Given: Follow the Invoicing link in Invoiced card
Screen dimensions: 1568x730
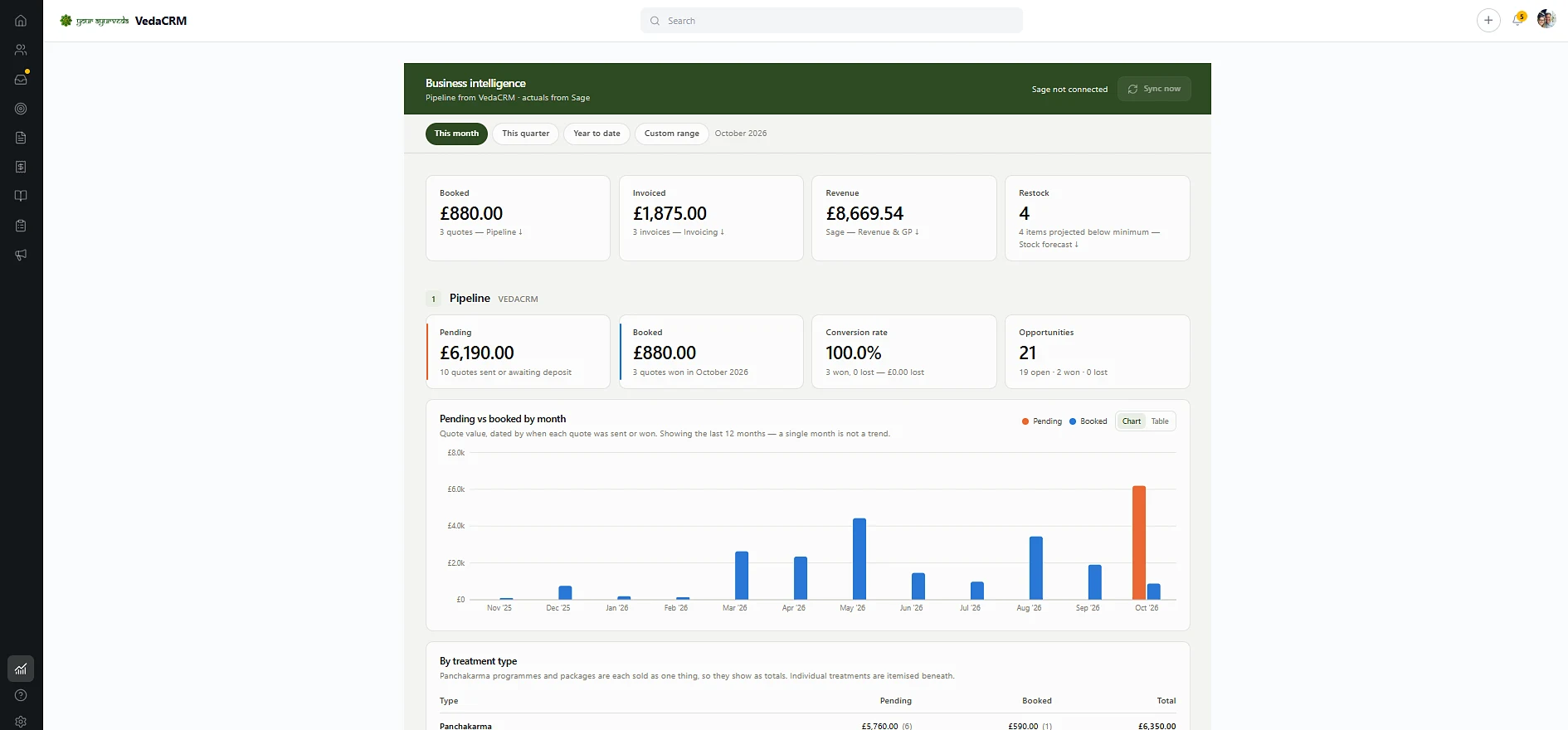Looking at the screenshot, I should (x=704, y=232).
